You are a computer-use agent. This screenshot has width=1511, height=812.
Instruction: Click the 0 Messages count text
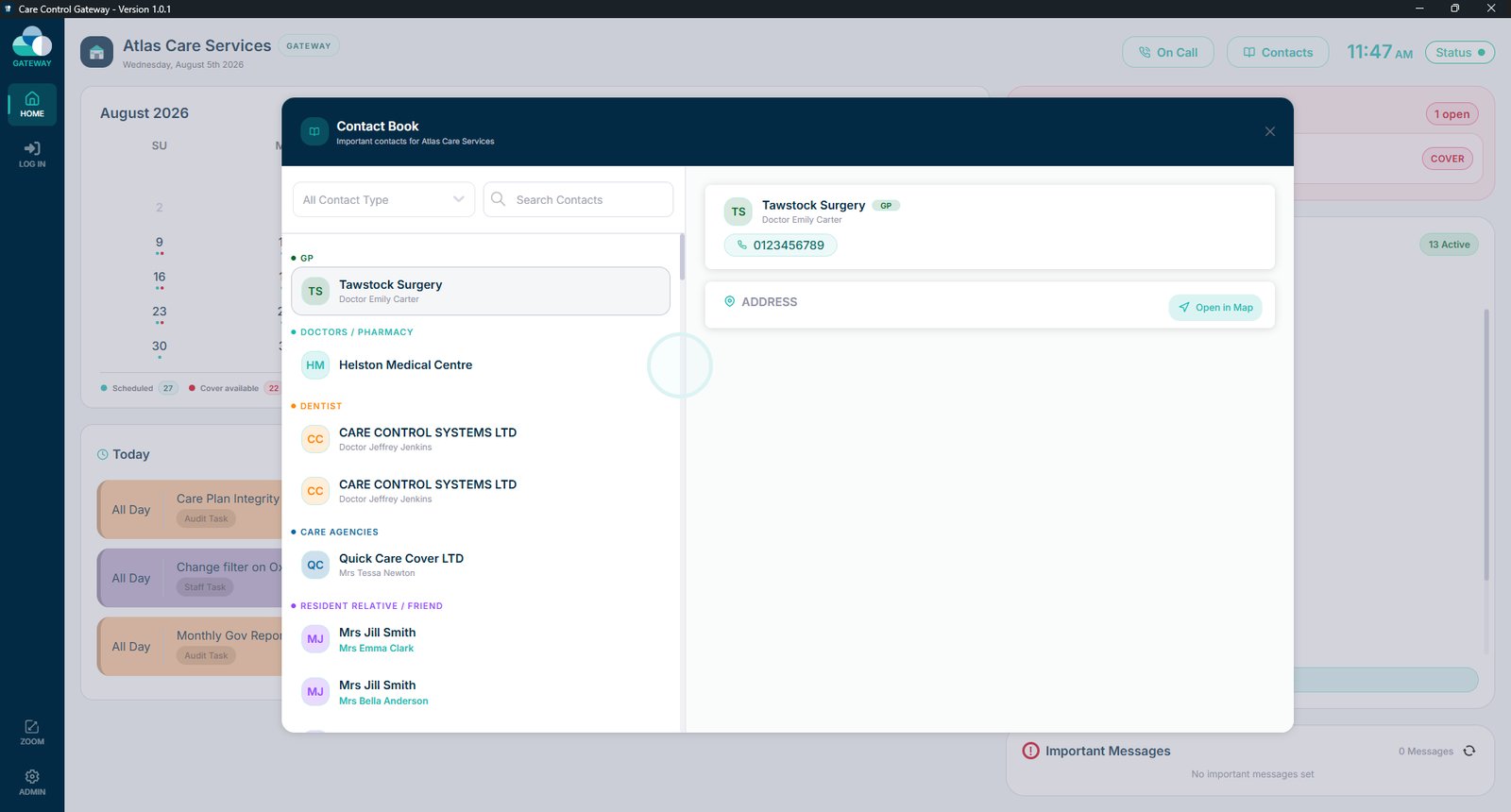pyautogui.click(x=1426, y=752)
